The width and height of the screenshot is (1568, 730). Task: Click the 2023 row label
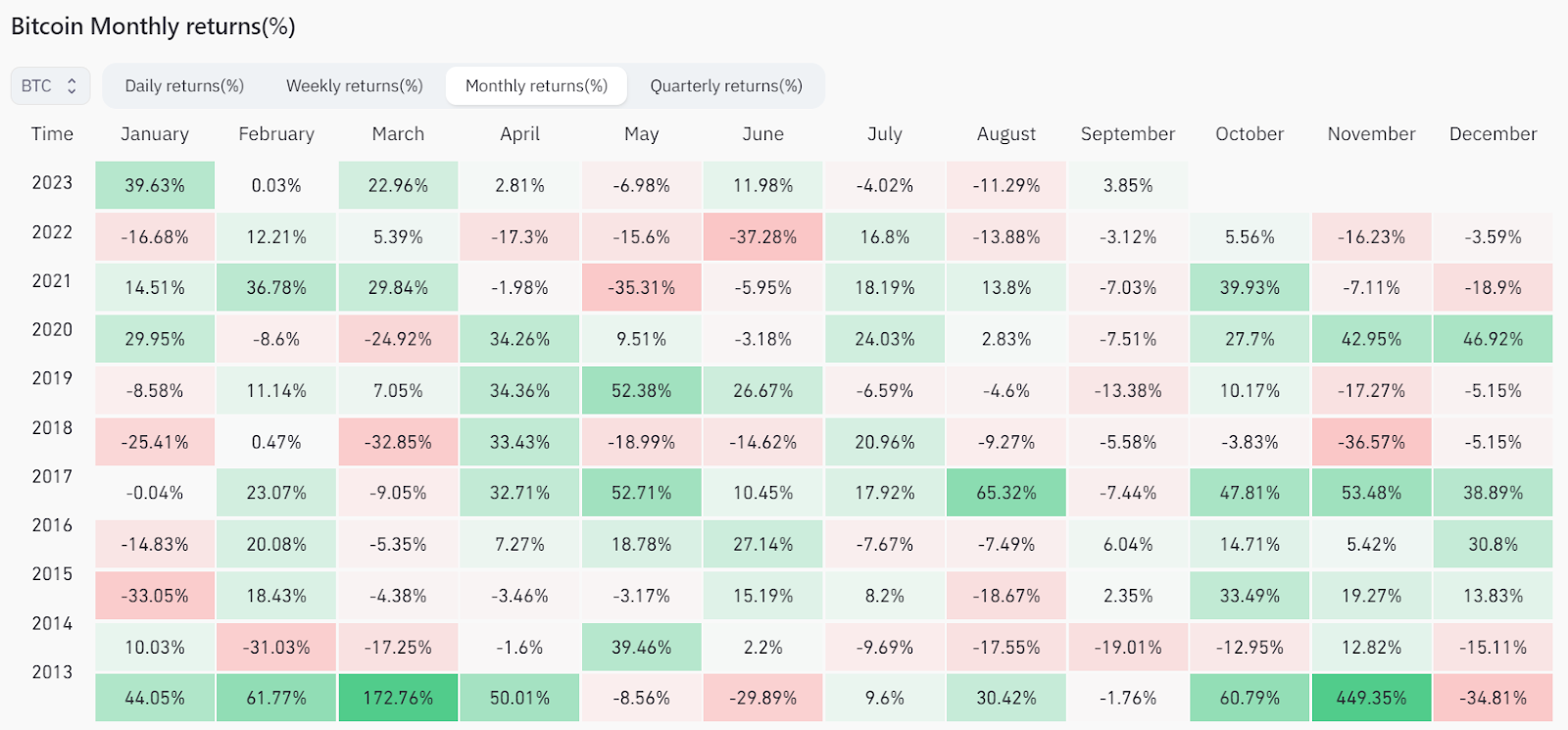click(52, 183)
